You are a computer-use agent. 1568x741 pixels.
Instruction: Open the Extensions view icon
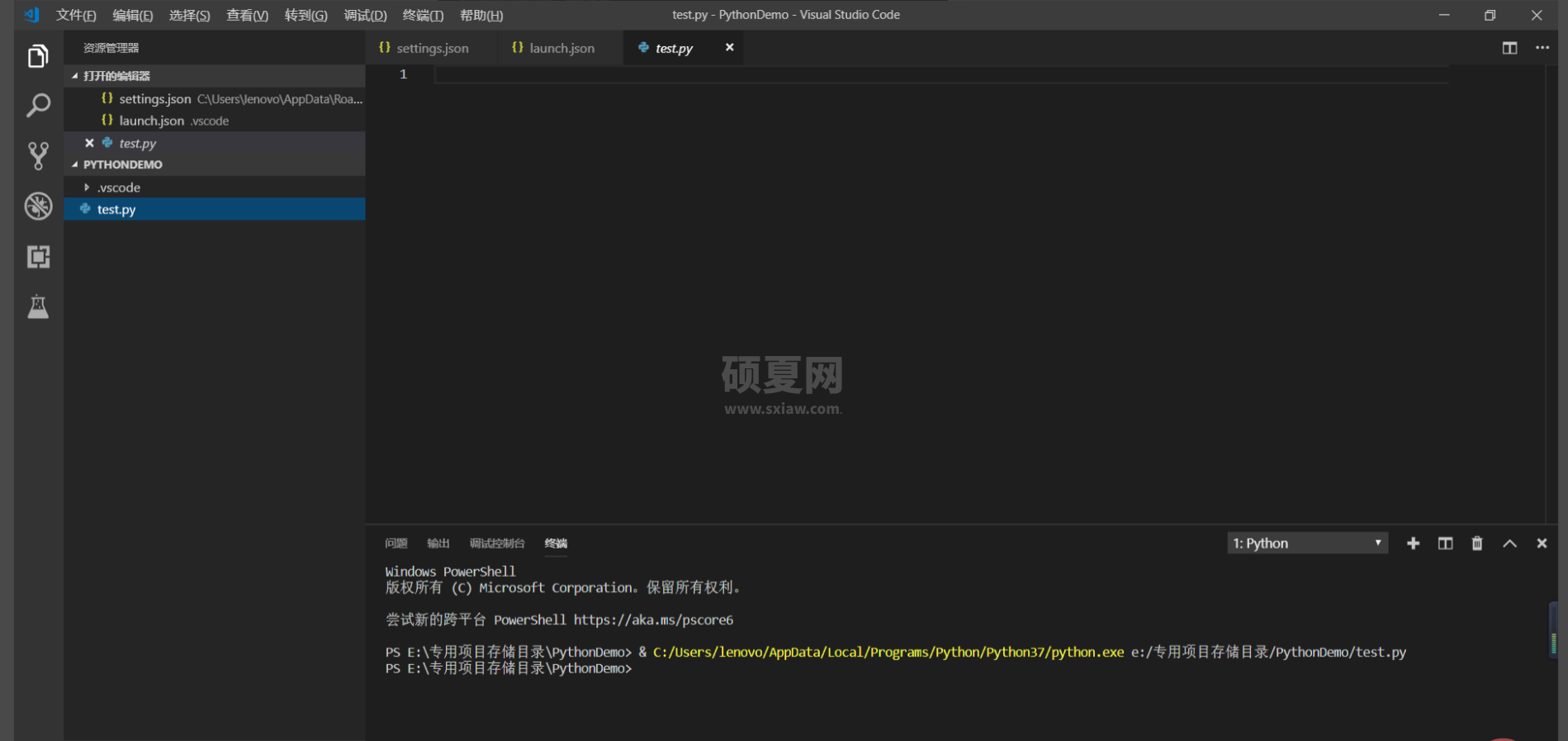[x=38, y=257]
